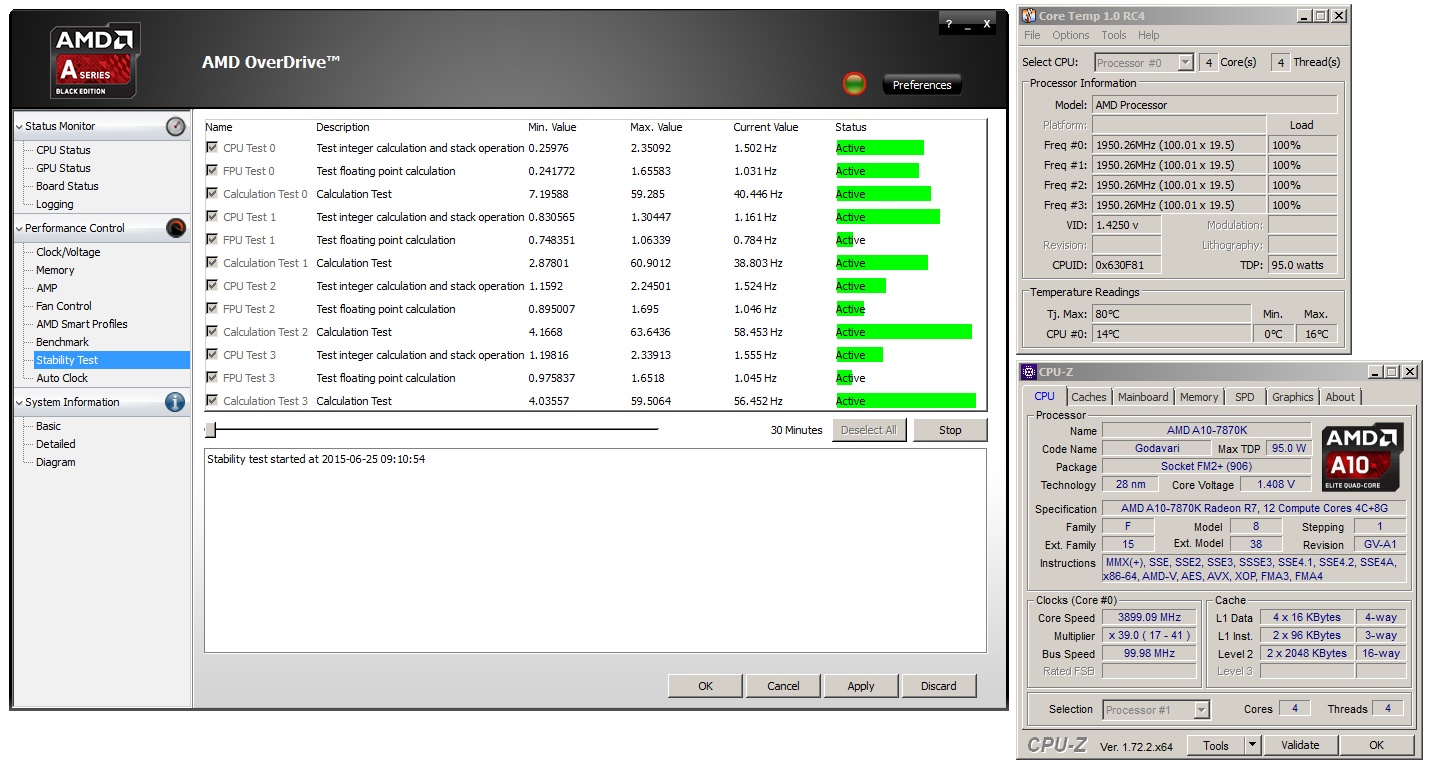Open Clock/Voltage settings
The image size is (1432, 767).
click(x=68, y=252)
